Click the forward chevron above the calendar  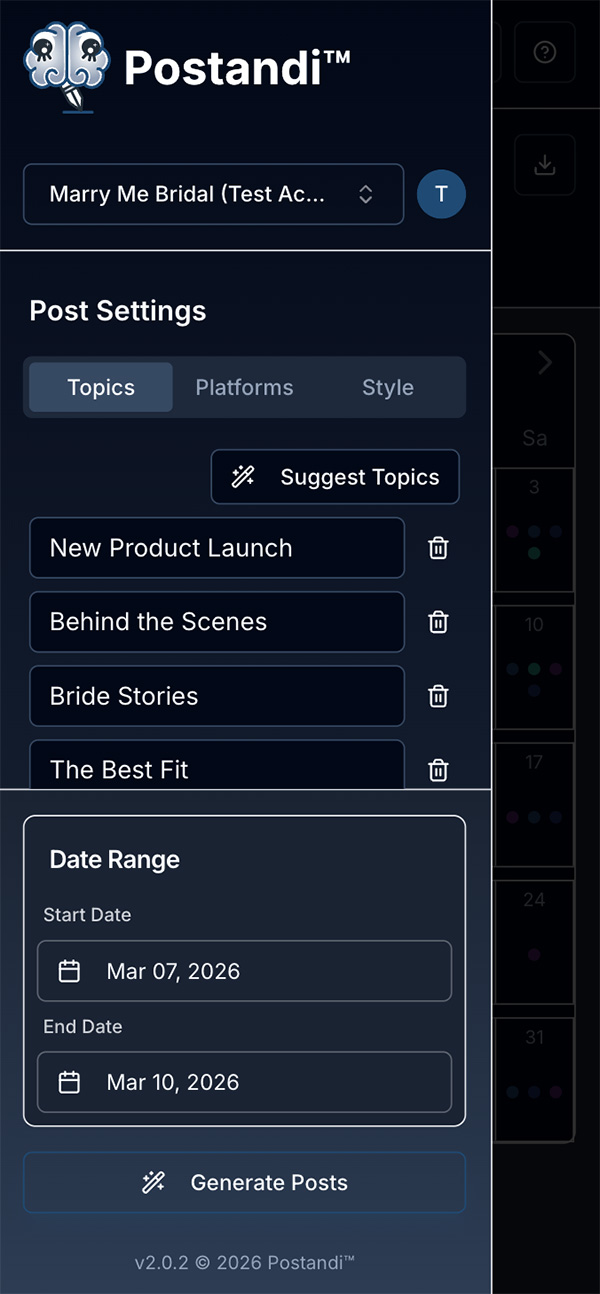(545, 363)
